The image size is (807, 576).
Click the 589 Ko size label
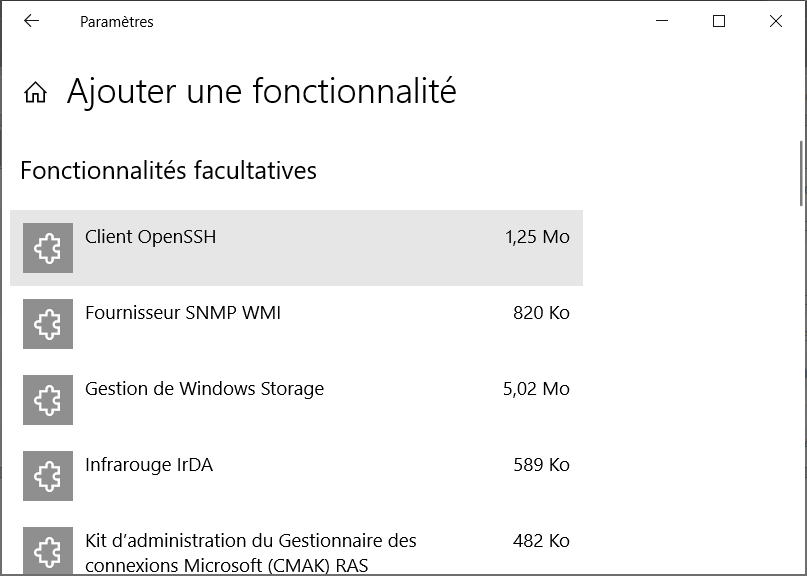point(541,465)
